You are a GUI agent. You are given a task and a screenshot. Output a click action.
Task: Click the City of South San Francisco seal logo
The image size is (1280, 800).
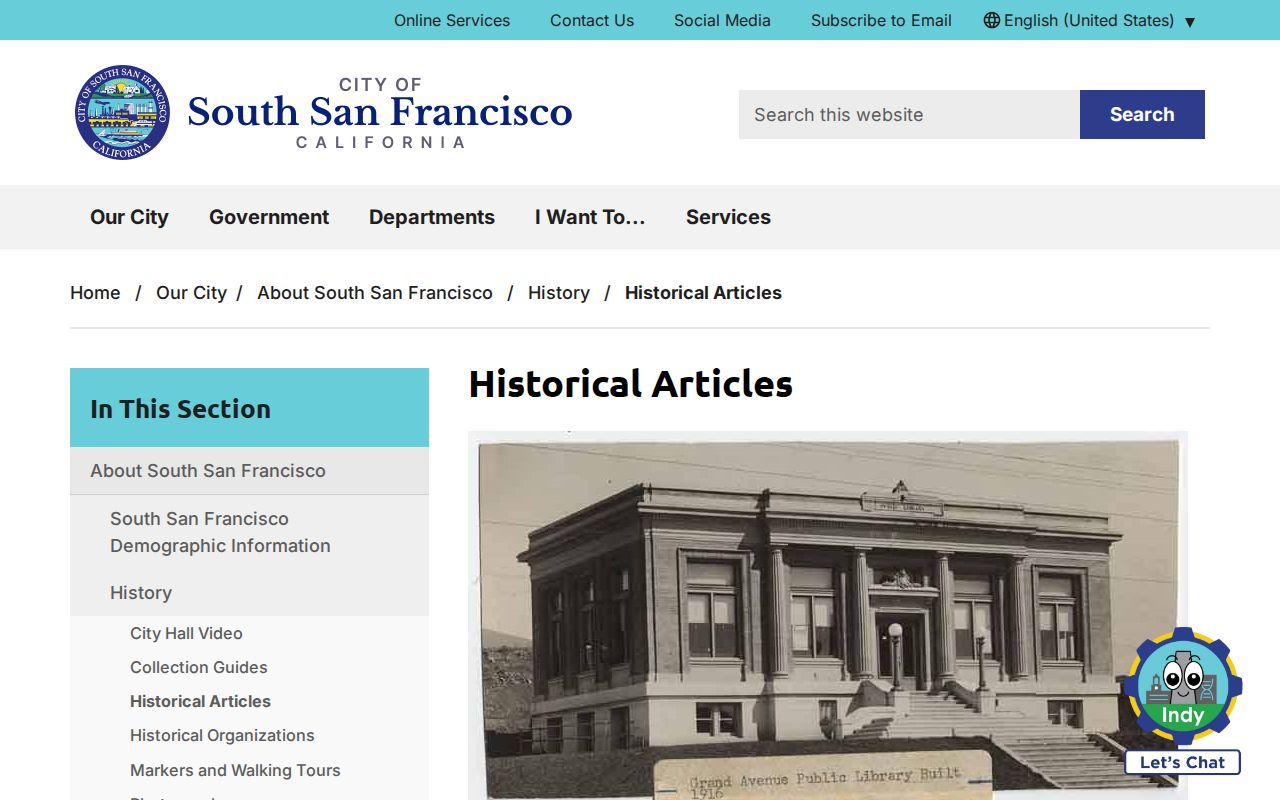[122, 112]
